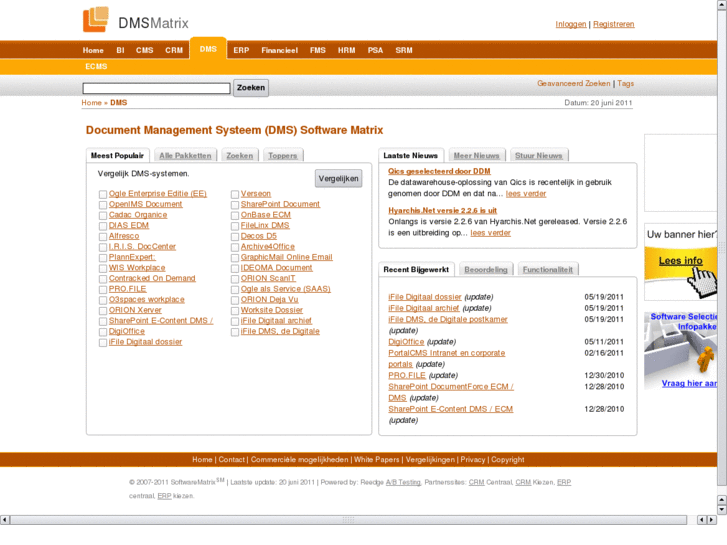
Task: Tick the SharePoint Document checkbox
Action: (235, 205)
